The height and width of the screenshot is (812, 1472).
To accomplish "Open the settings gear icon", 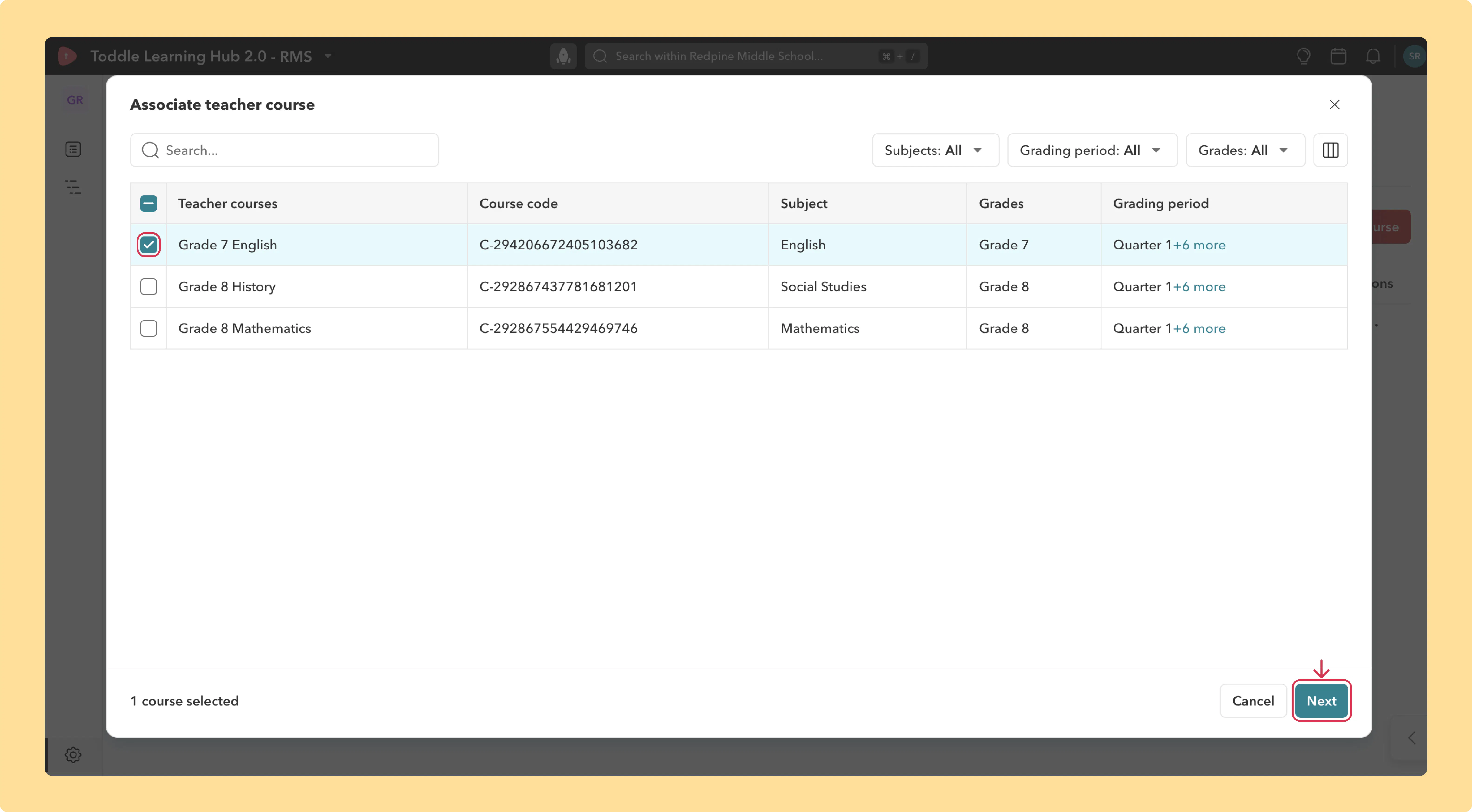I will [73, 755].
